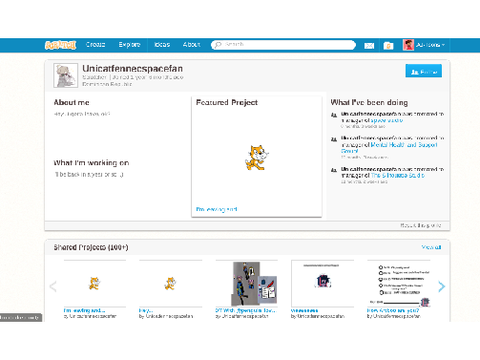Open the featured project cat thumbnail
Image resolution: width=480 pixels, height=360 pixels.
(256, 157)
